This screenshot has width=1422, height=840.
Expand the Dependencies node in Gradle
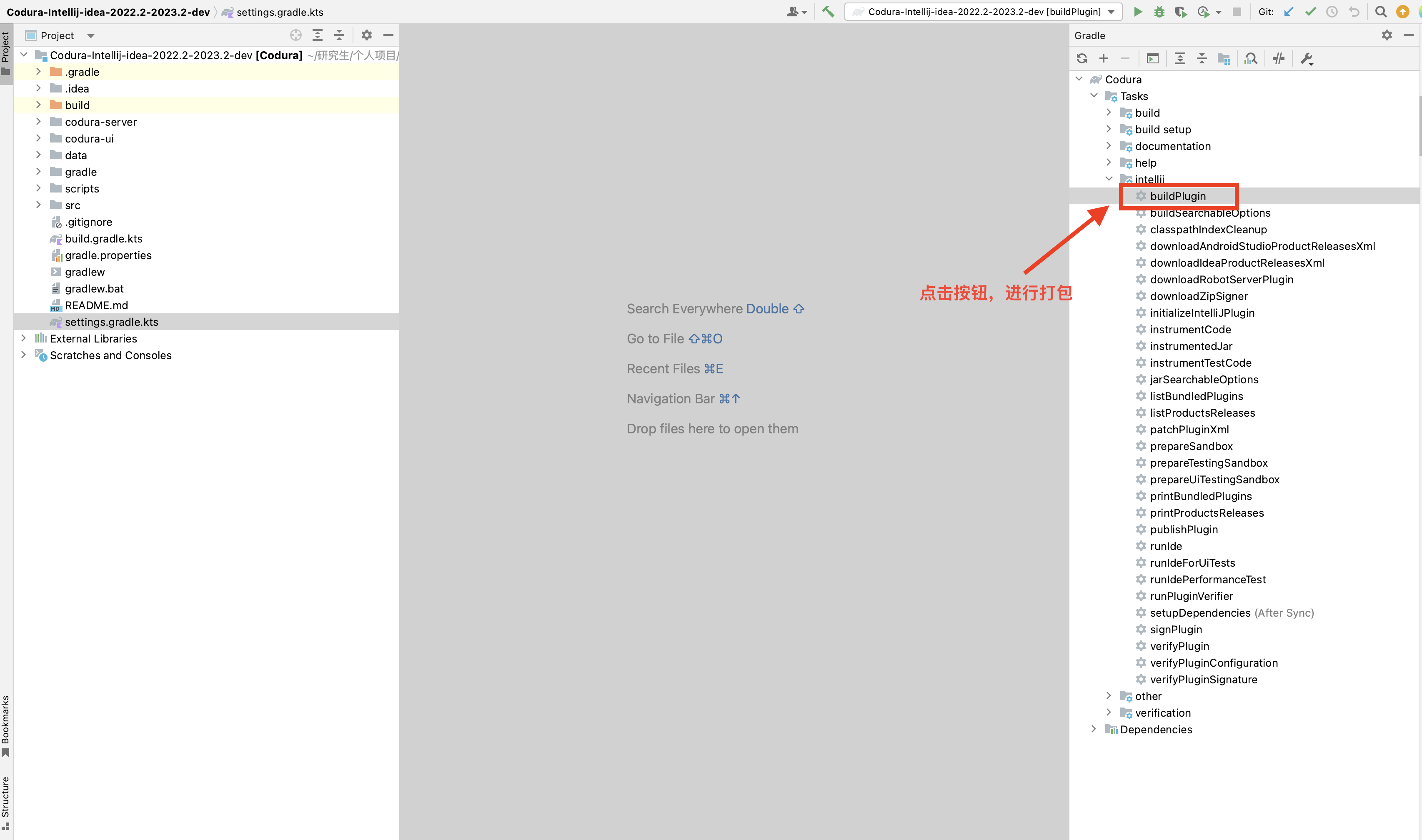click(x=1094, y=729)
